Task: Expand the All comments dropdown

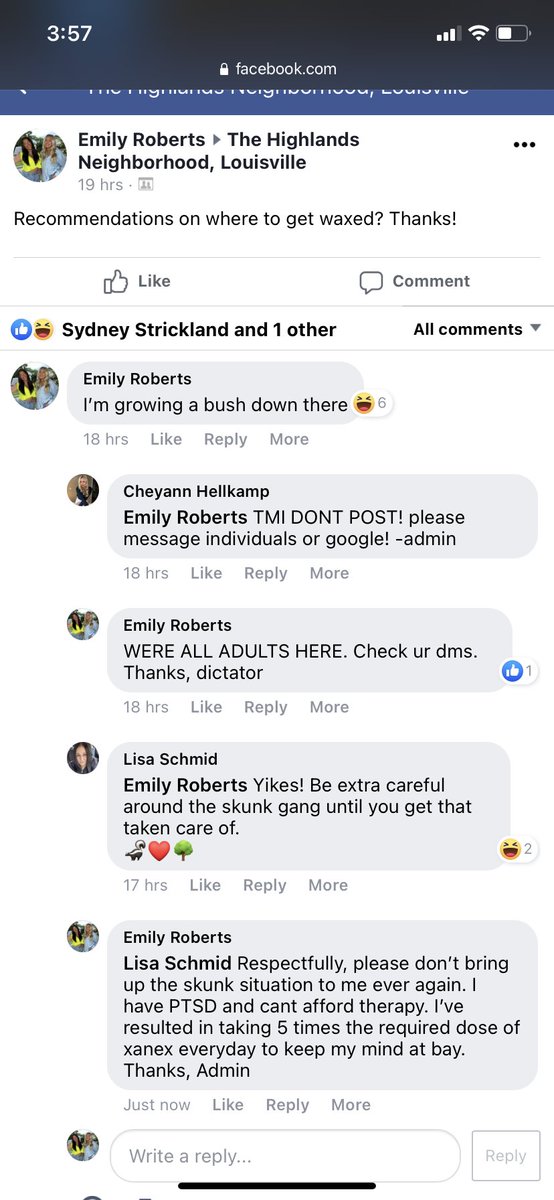Action: coord(477,329)
